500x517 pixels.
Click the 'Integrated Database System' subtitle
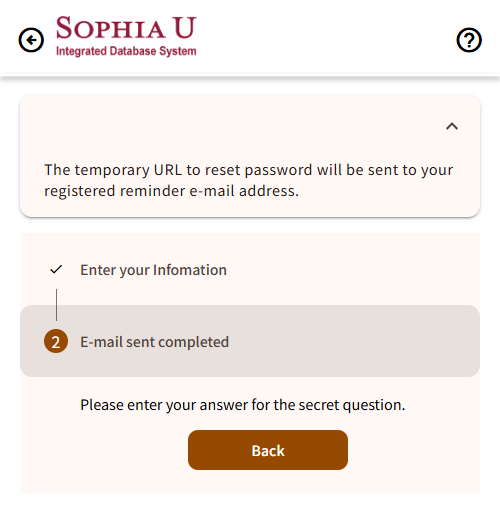pyautogui.click(x=126, y=51)
